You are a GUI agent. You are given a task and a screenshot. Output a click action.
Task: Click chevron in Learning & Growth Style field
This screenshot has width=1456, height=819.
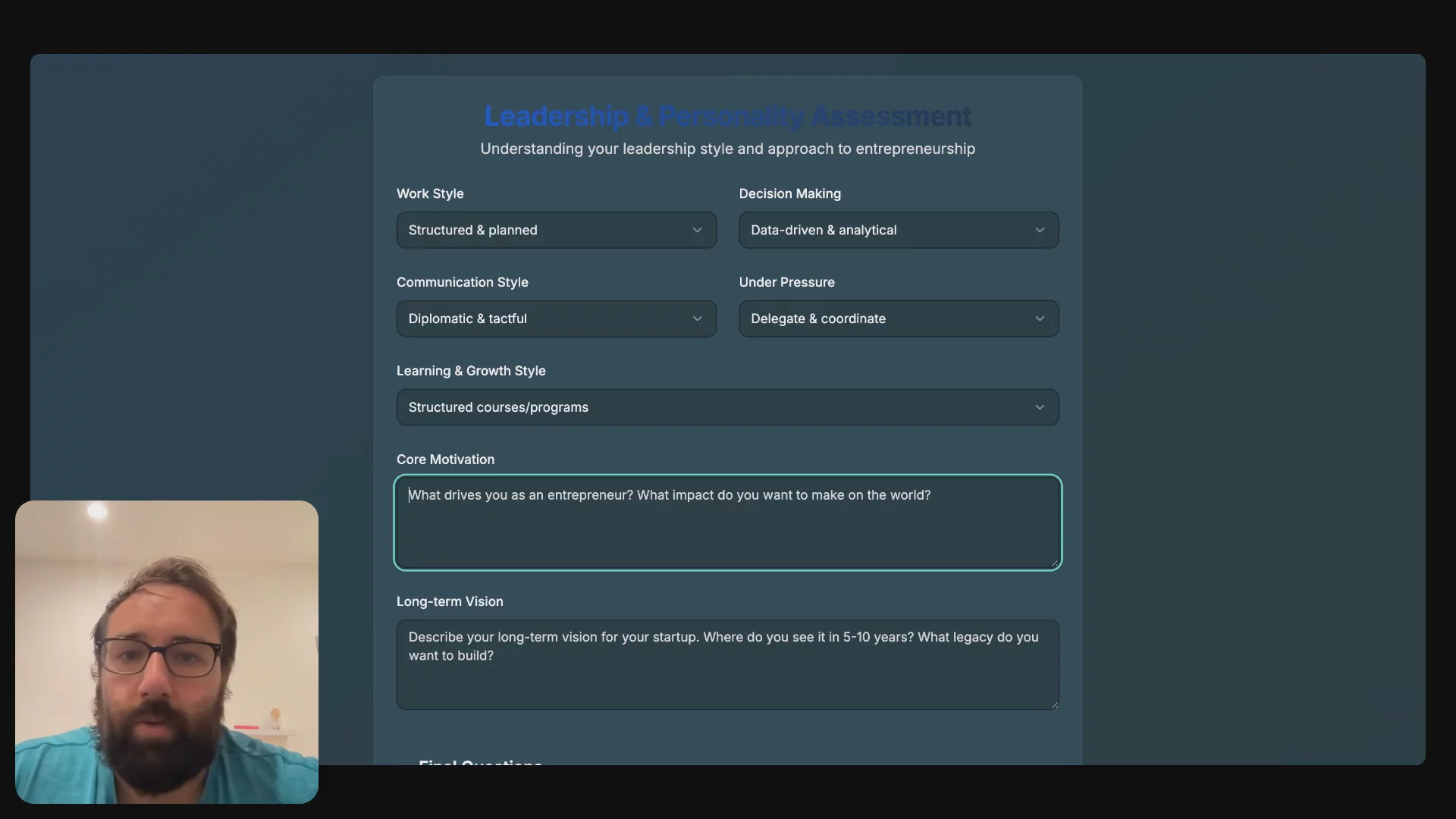1040,408
